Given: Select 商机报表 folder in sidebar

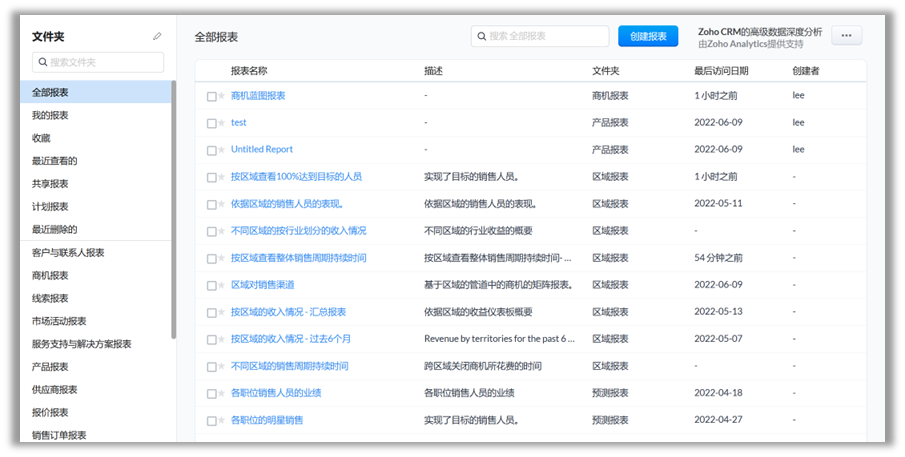Looking at the screenshot, I should tap(50, 276).
